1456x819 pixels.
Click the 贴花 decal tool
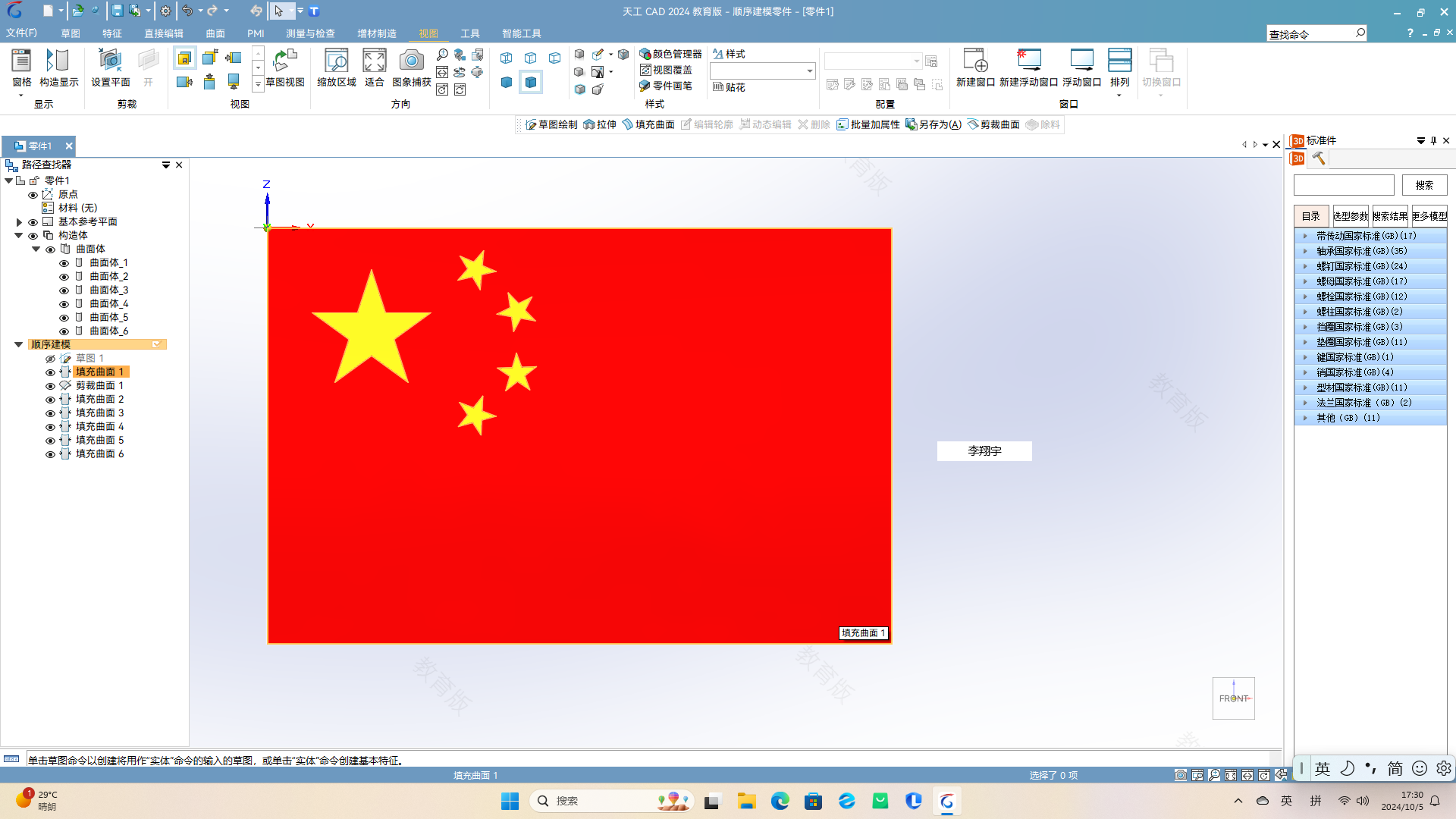[729, 87]
